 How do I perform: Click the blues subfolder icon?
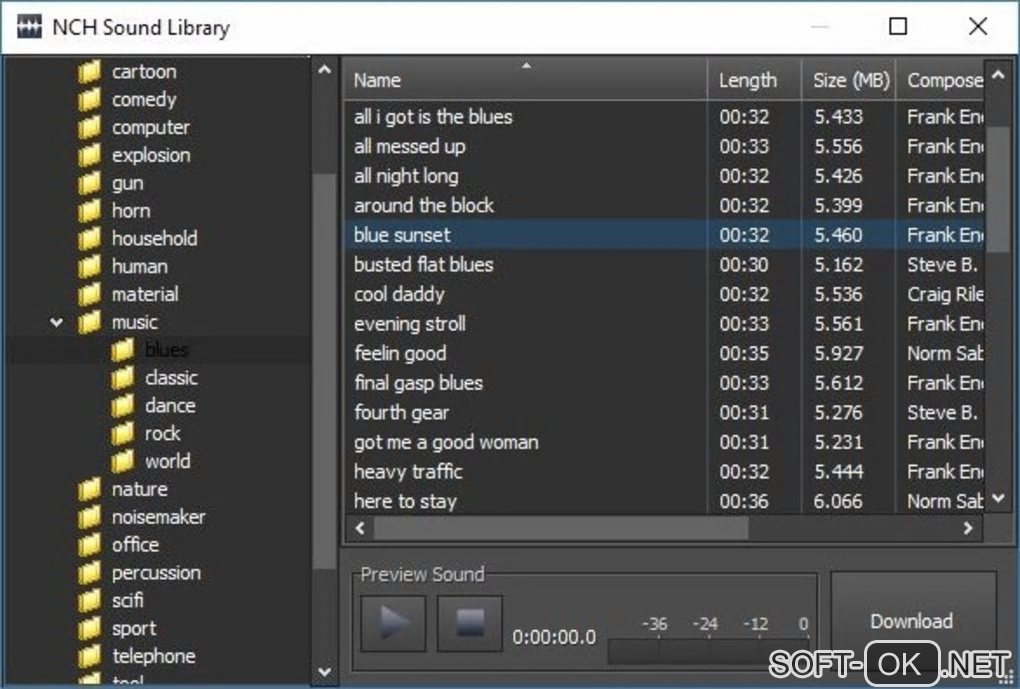[122, 350]
